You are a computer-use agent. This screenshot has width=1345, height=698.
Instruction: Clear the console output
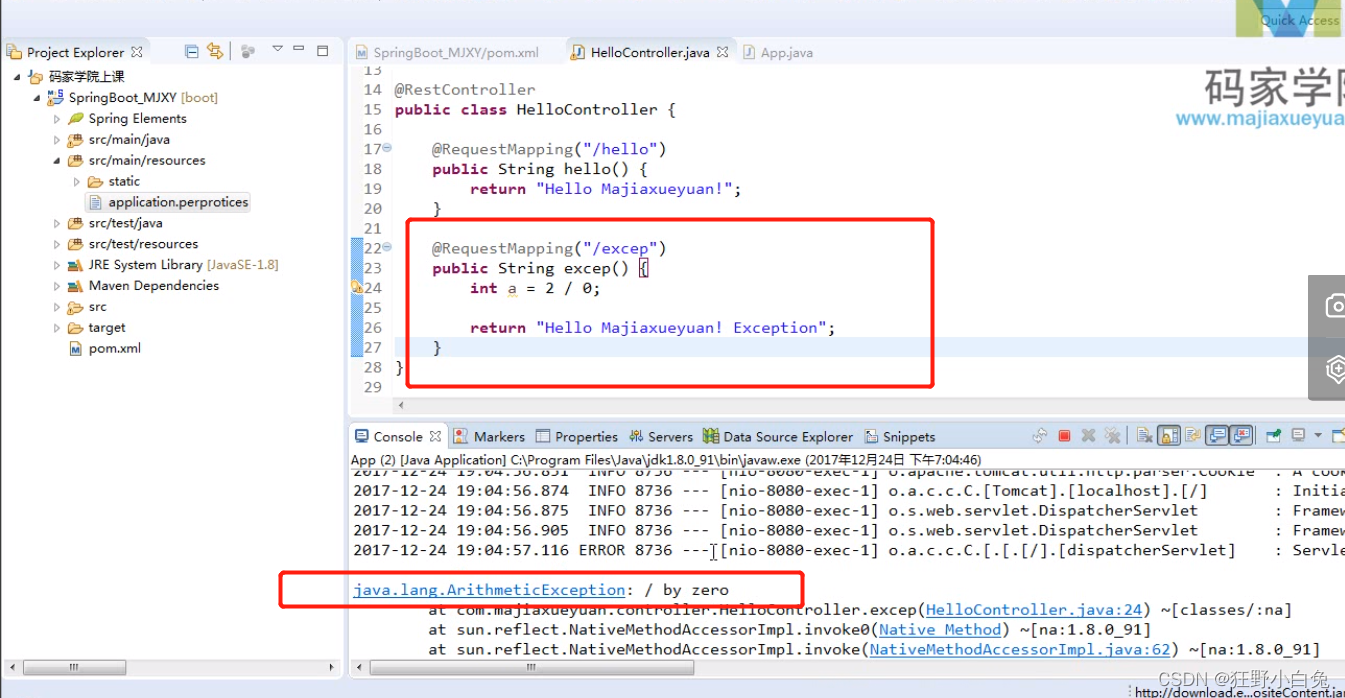[1144, 435]
